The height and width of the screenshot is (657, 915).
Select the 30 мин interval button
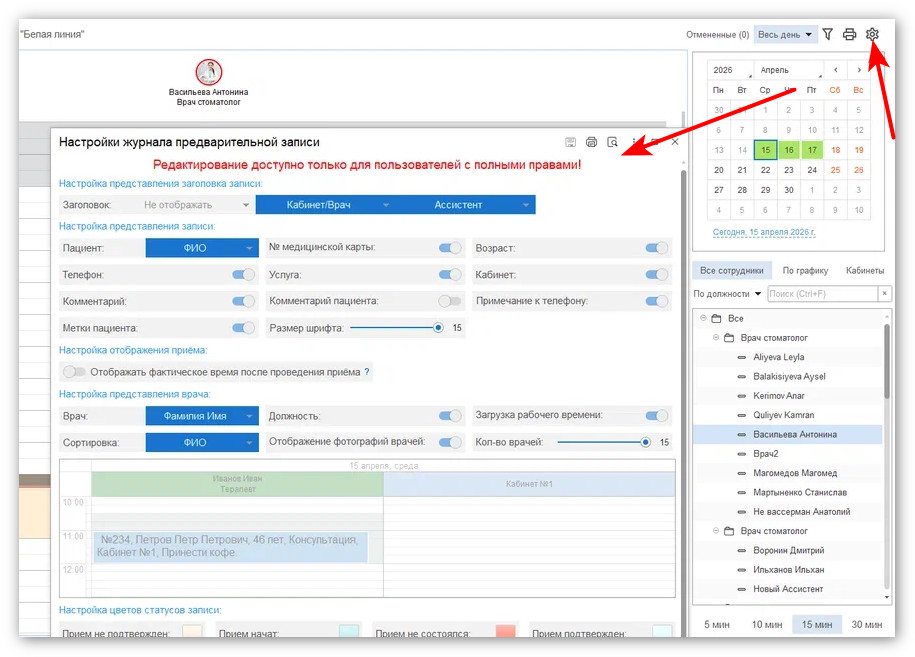pyautogui.click(x=865, y=624)
